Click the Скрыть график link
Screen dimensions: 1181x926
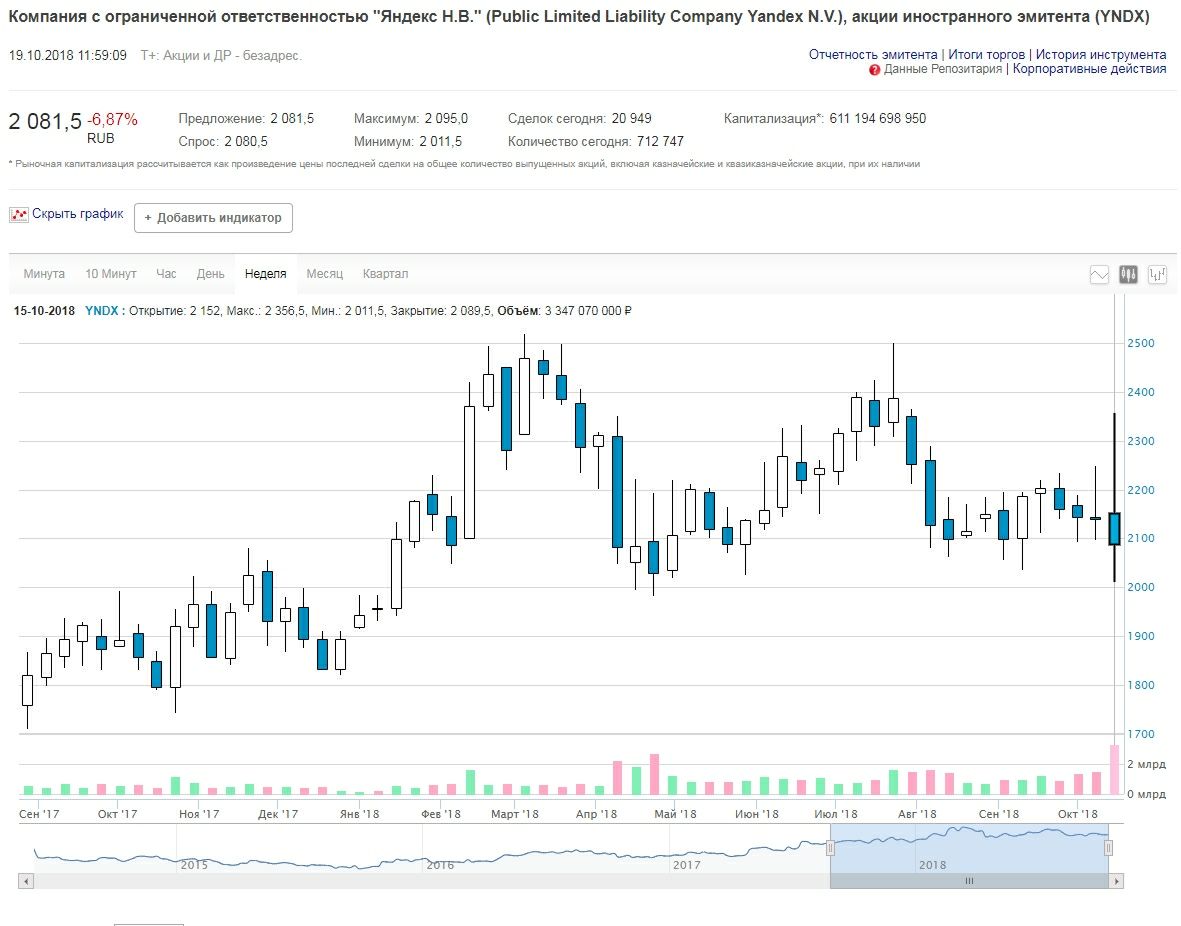78,214
